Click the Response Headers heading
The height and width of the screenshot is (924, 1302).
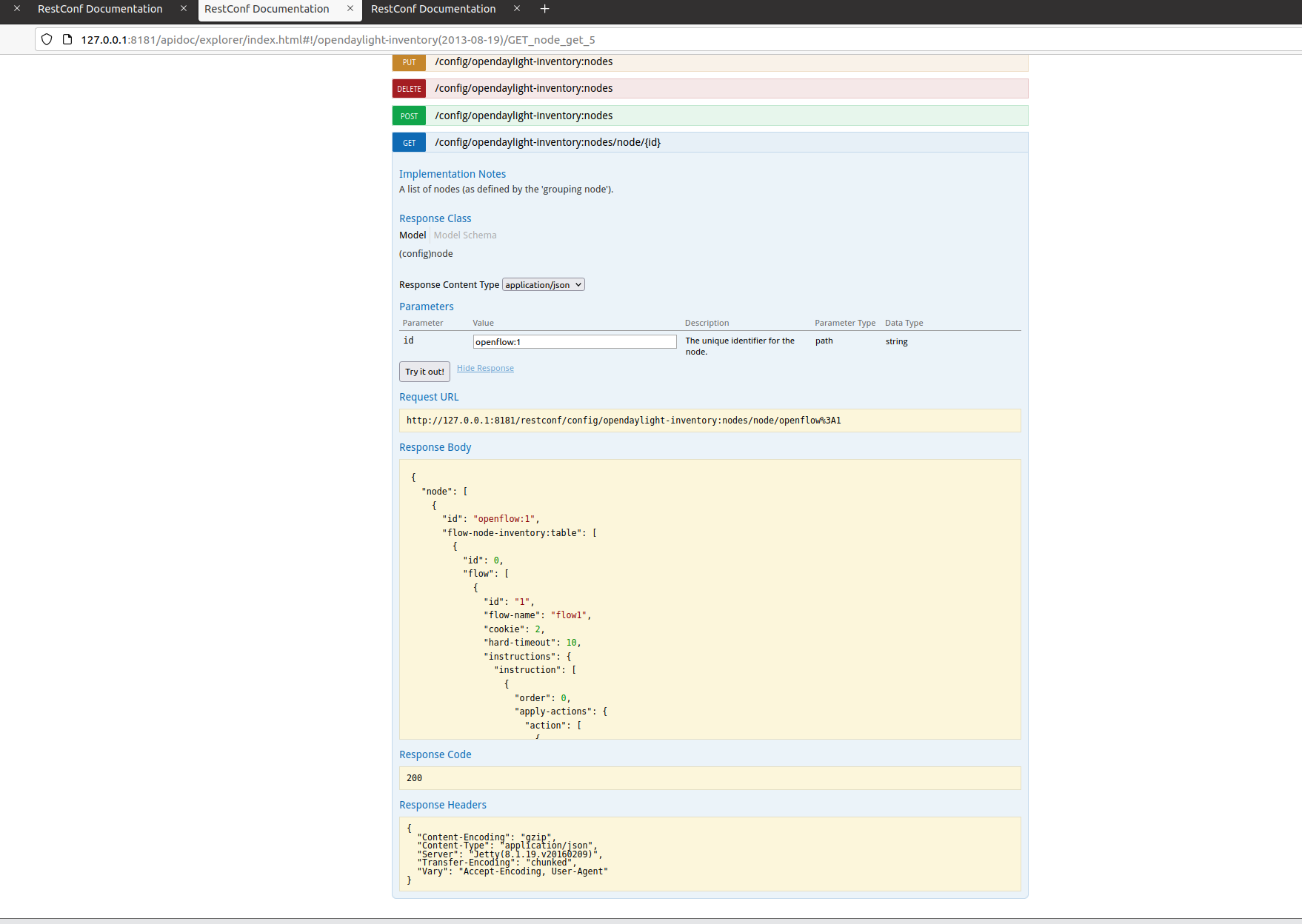443,805
